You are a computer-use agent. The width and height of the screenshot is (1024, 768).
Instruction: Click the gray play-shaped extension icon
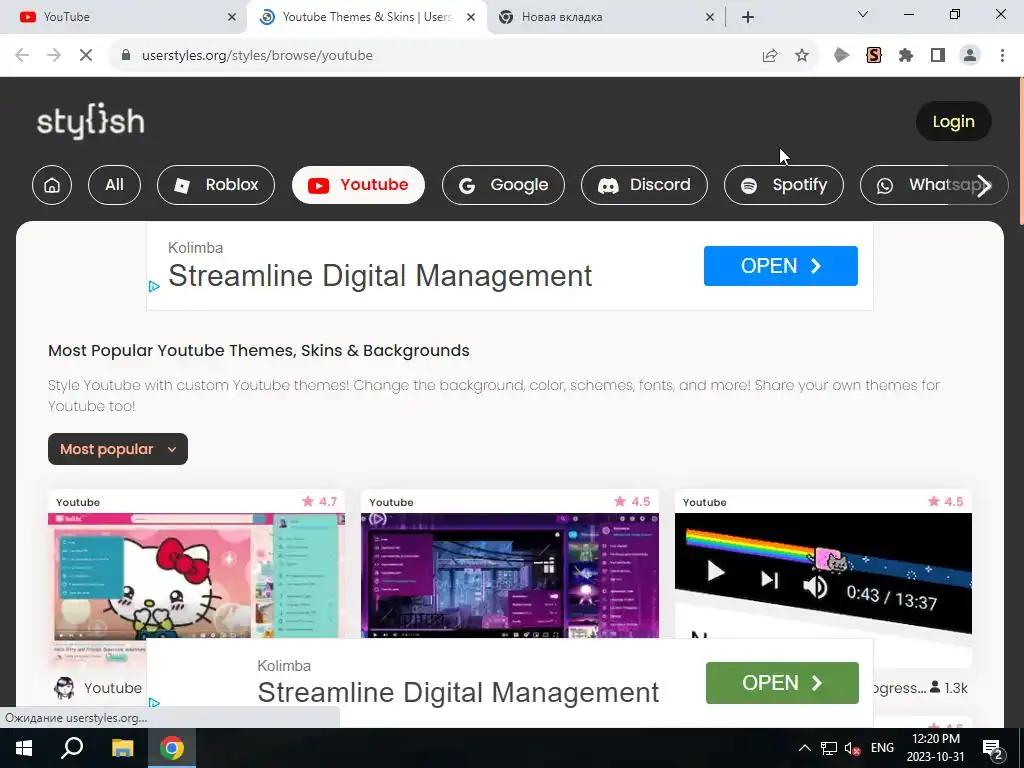tap(842, 56)
